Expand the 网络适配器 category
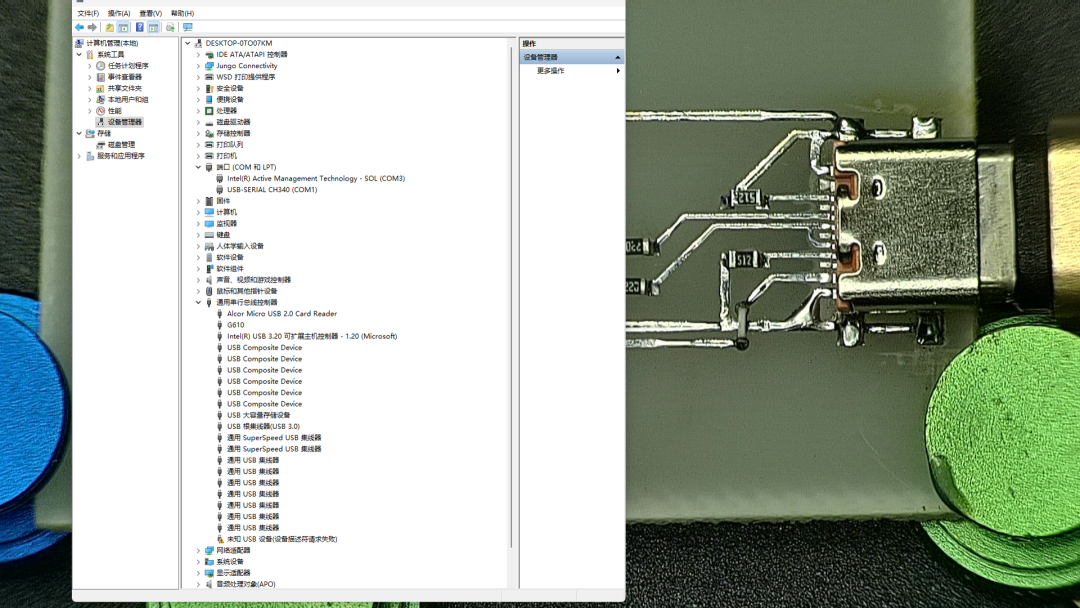 (x=198, y=551)
